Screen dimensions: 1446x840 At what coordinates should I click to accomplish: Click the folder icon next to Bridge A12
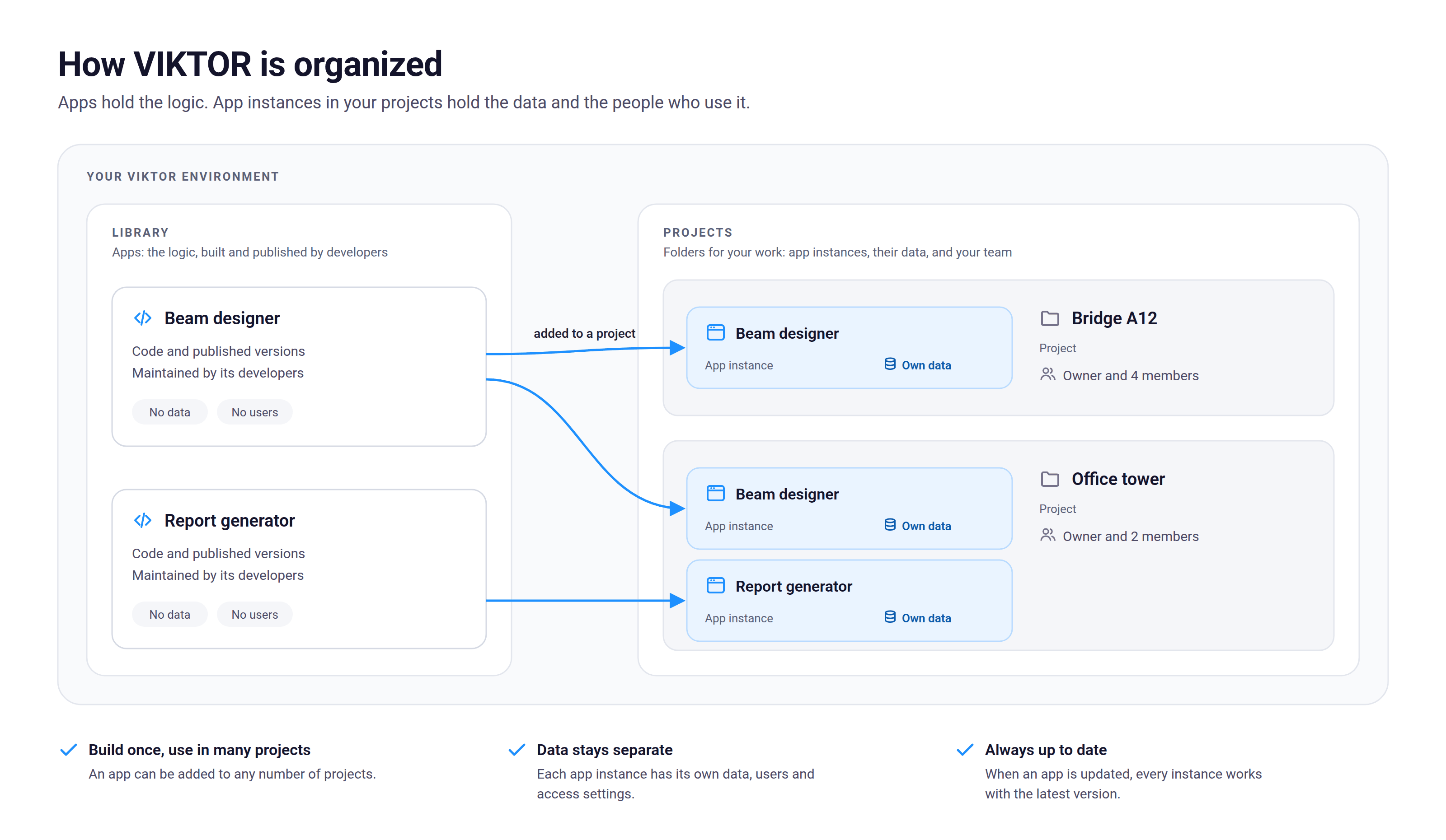1050,318
